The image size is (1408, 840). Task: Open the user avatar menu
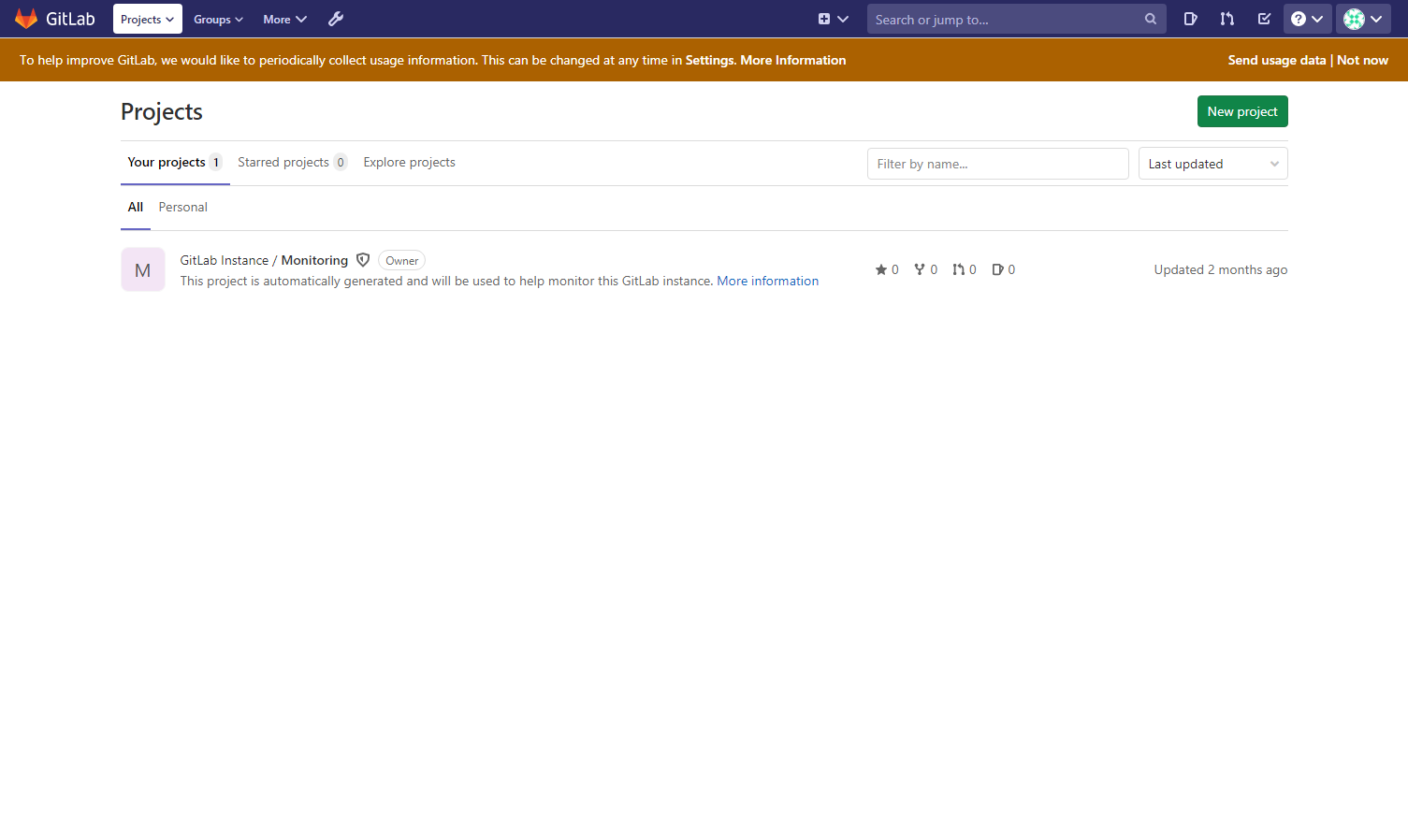(x=1363, y=19)
